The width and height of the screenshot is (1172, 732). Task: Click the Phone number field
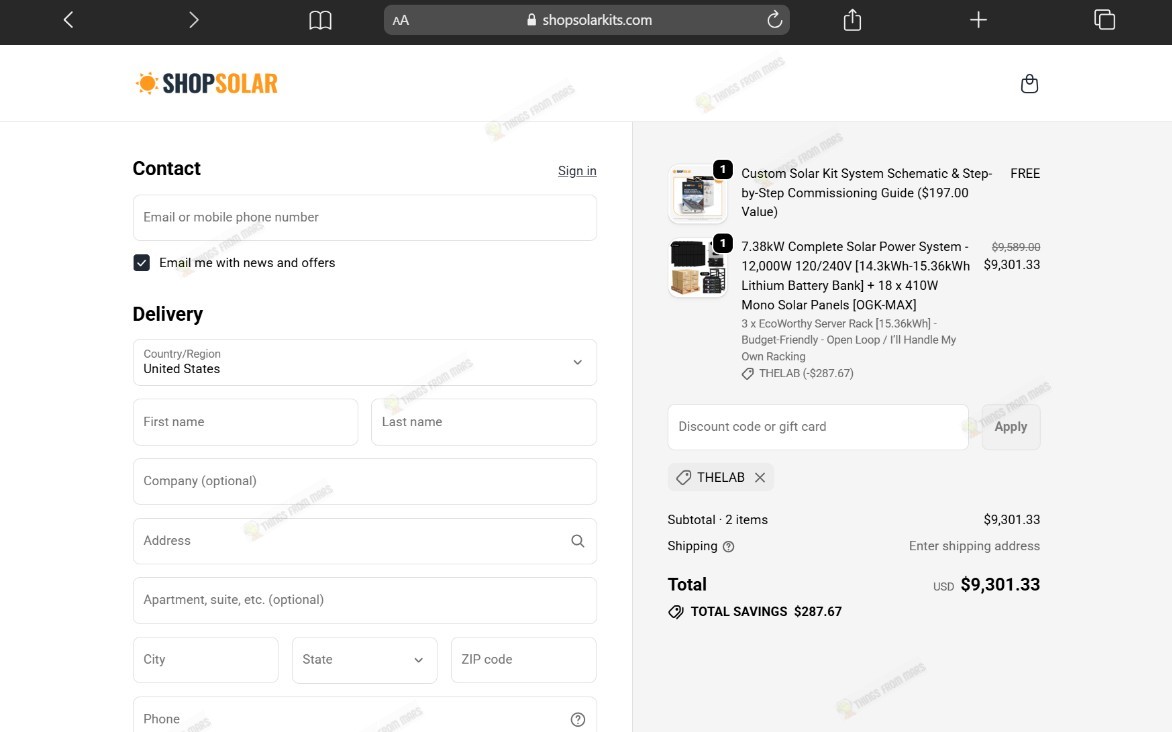365,715
